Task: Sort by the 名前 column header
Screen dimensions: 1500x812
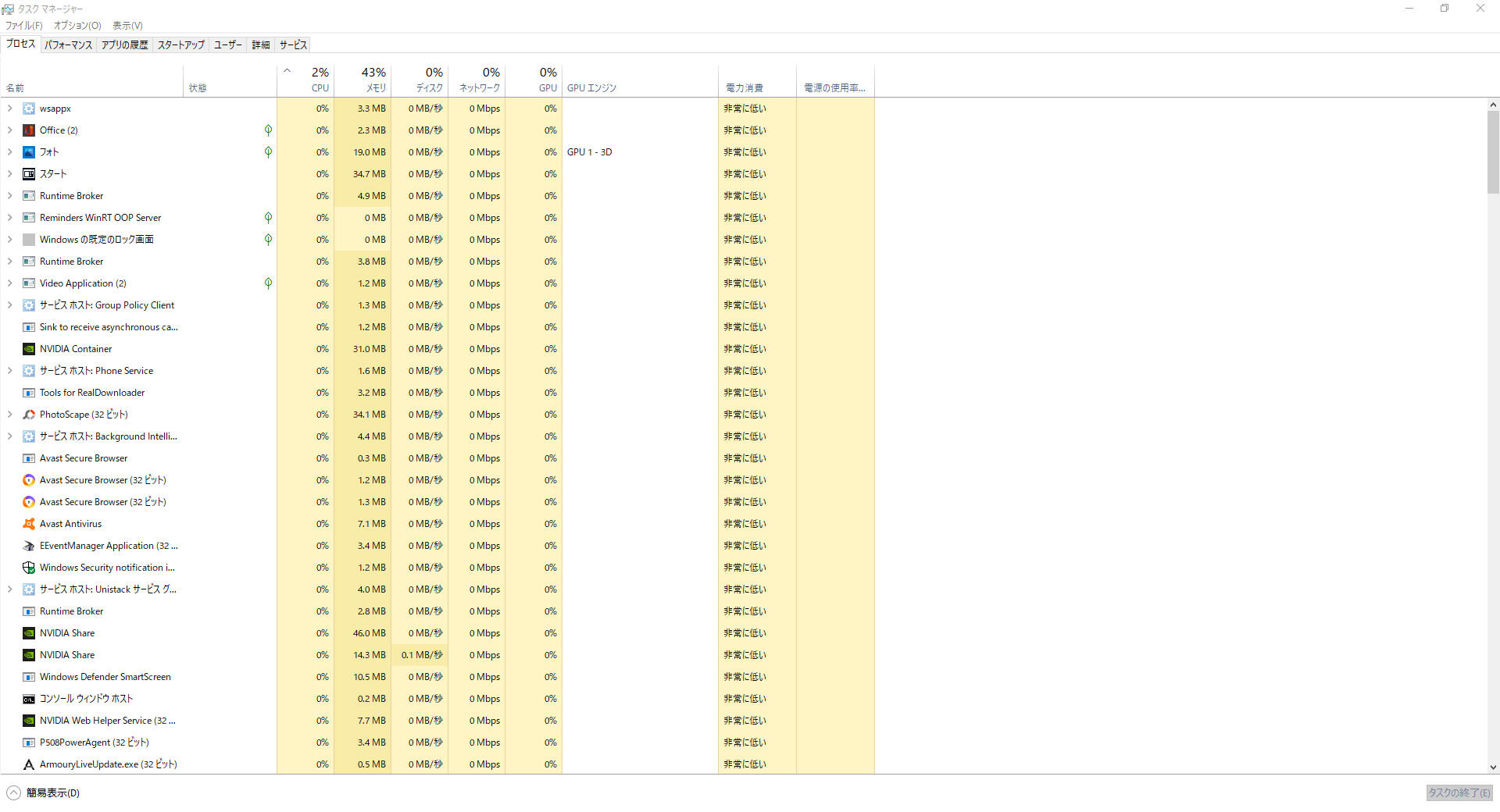Action: (92, 80)
